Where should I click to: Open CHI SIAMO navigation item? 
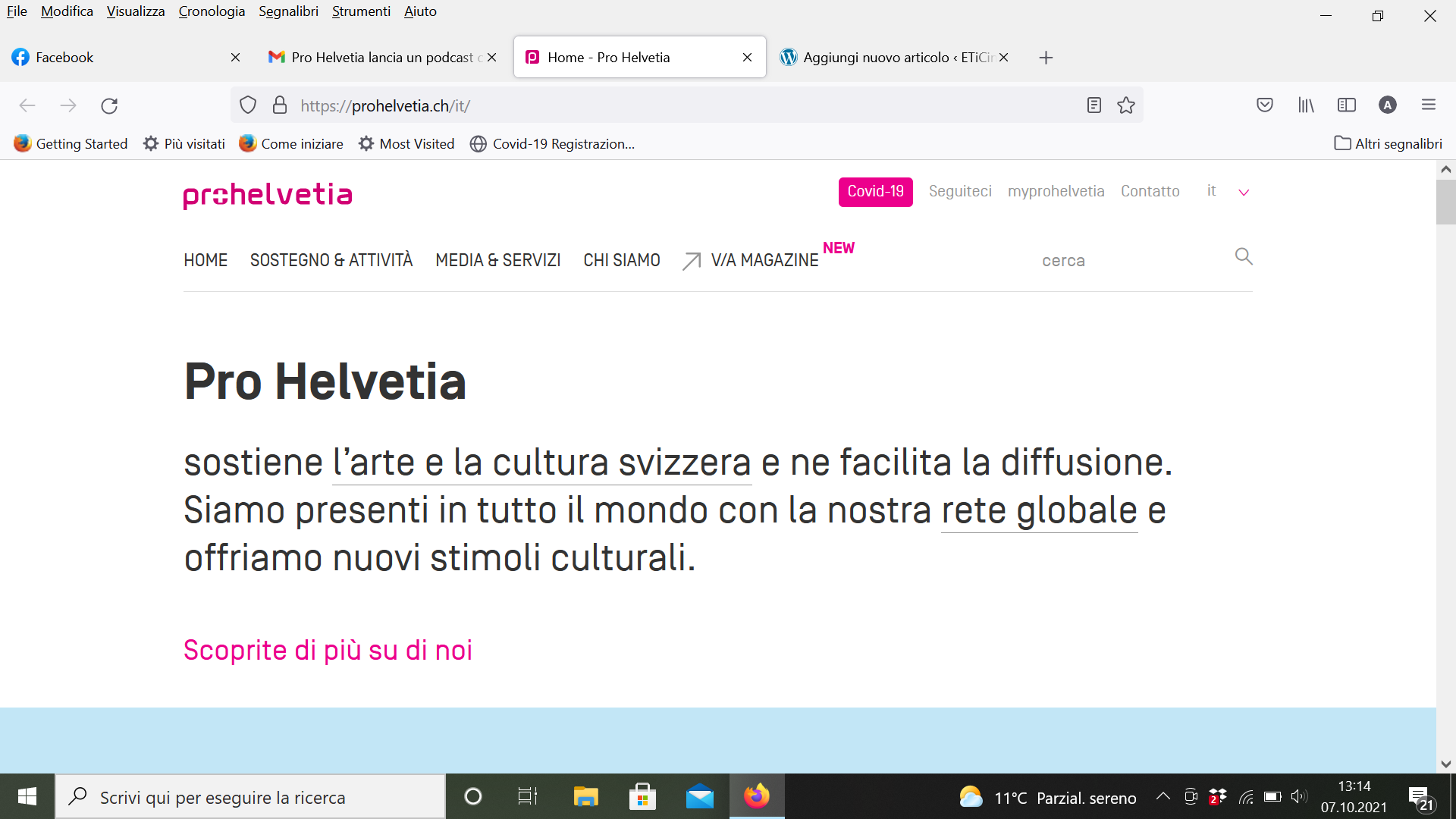pyautogui.click(x=622, y=260)
